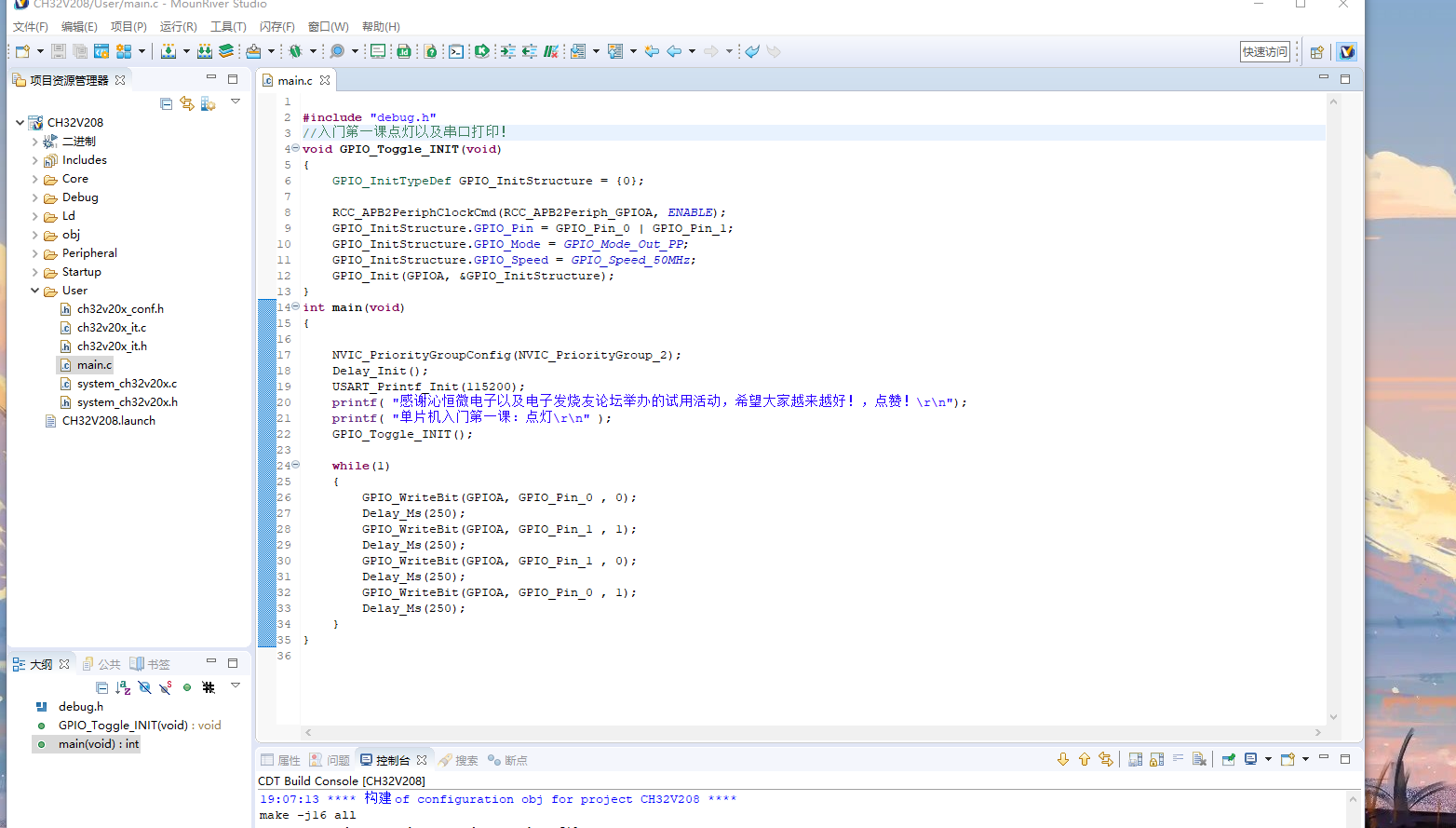Toggle fold marker at while(1) line
The width and height of the screenshot is (1456, 828).
coord(296,465)
